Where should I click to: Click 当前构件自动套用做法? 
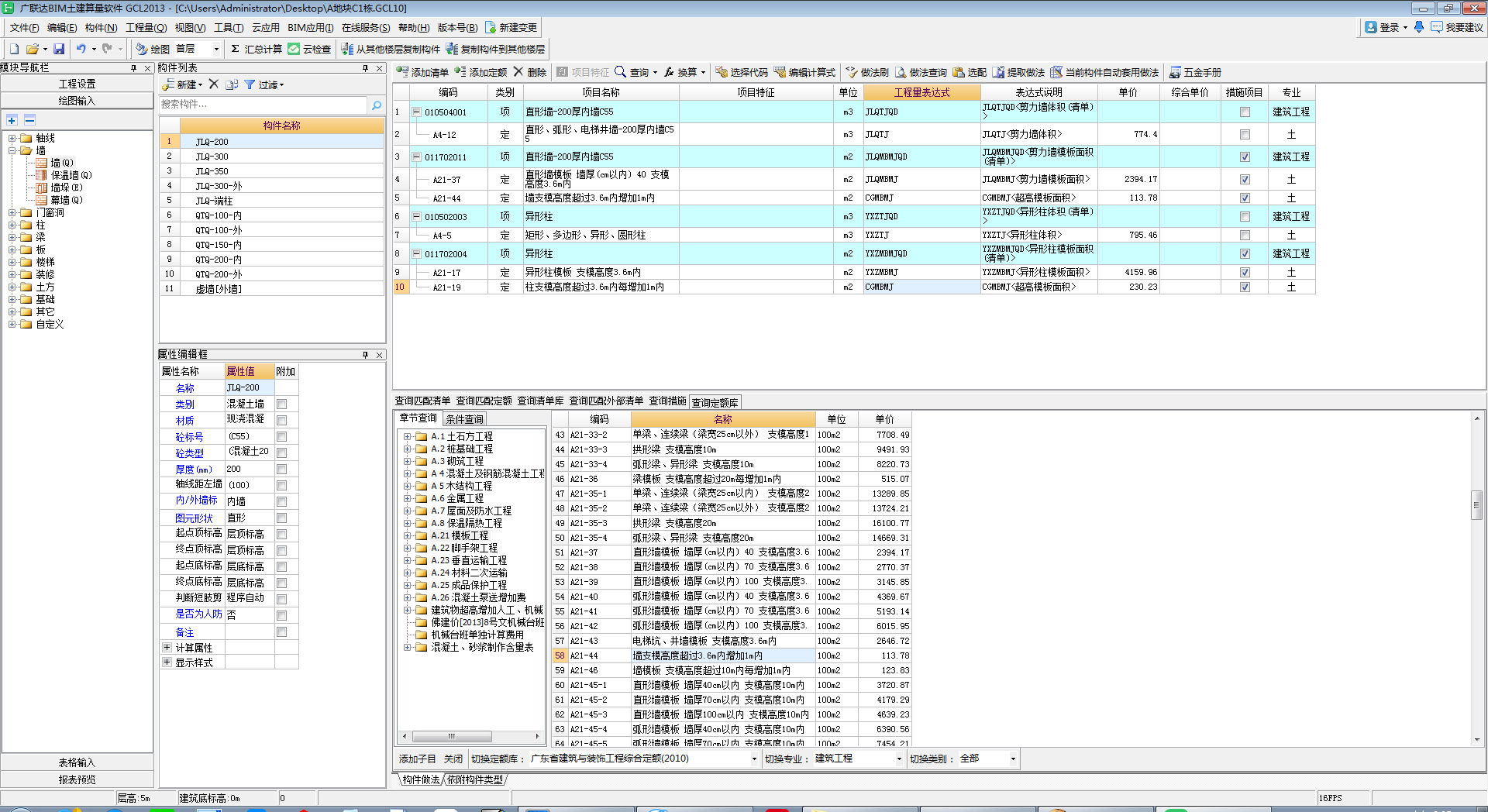coord(1104,72)
